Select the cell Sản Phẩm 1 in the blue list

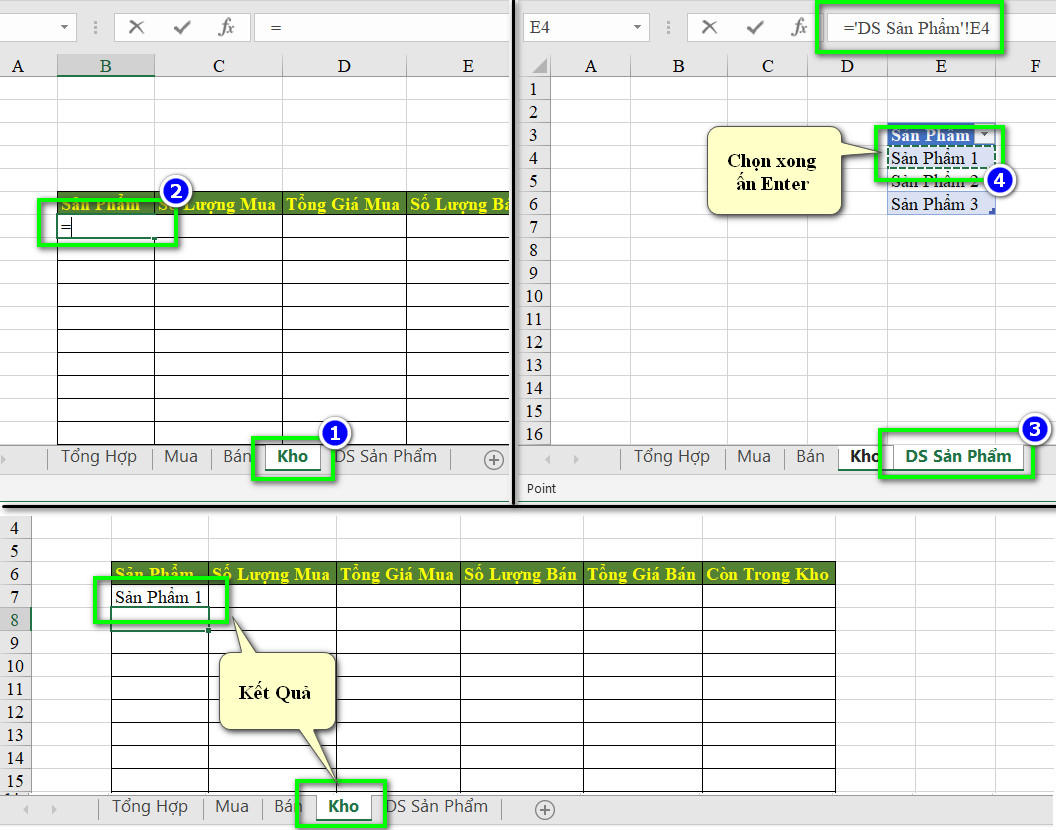tap(941, 158)
